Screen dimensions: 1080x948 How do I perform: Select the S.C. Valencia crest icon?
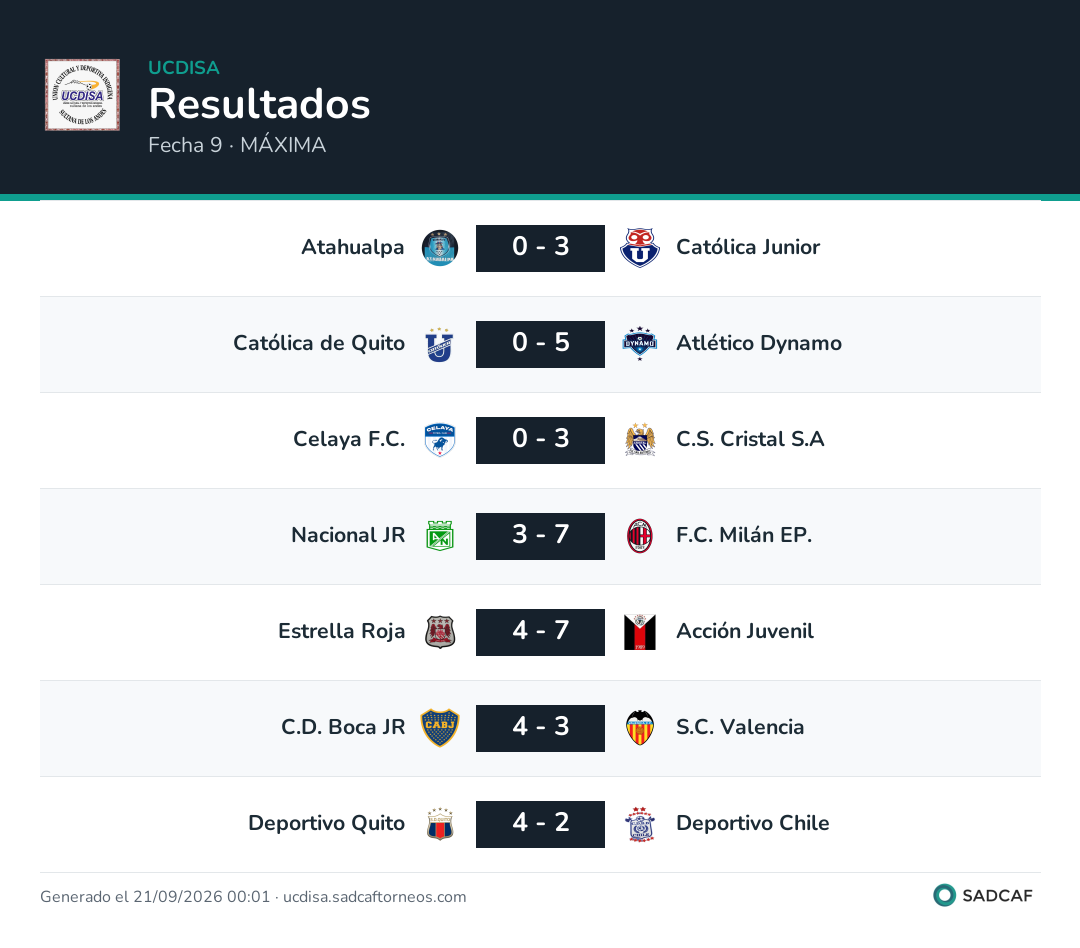pyautogui.click(x=640, y=728)
